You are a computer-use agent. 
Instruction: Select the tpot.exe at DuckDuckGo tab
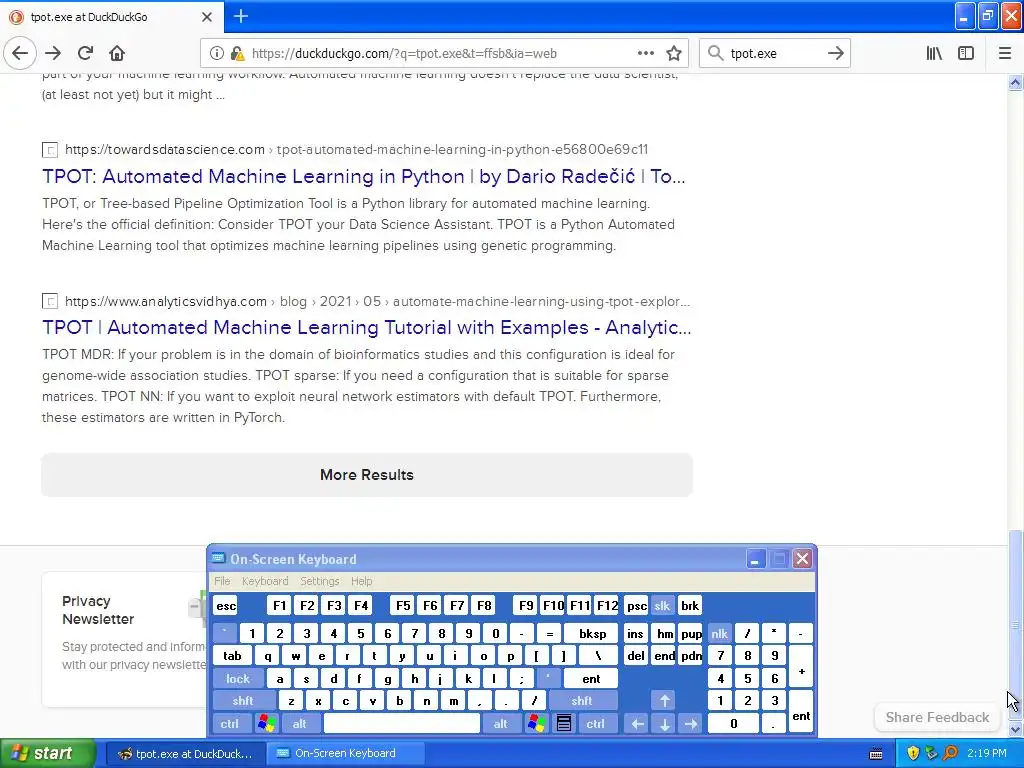tap(112, 17)
